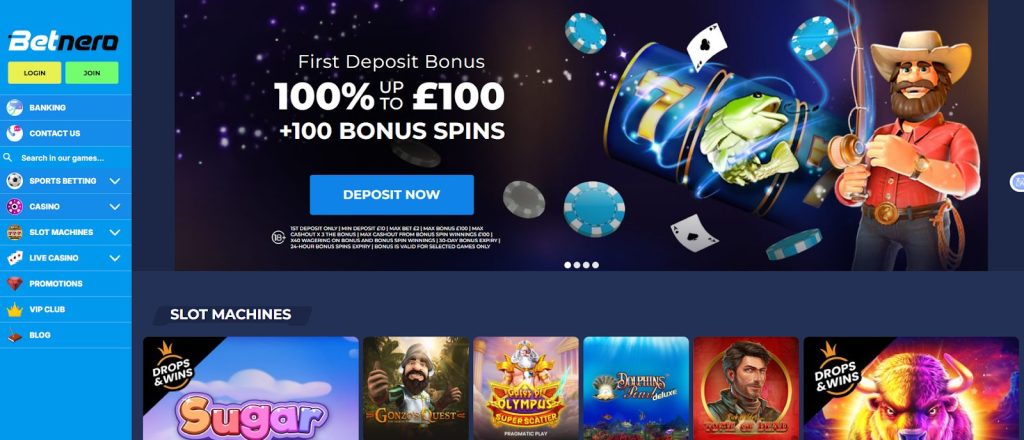Open the Slot Machines menu item
The height and width of the screenshot is (440, 1024).
coord(61,232)
